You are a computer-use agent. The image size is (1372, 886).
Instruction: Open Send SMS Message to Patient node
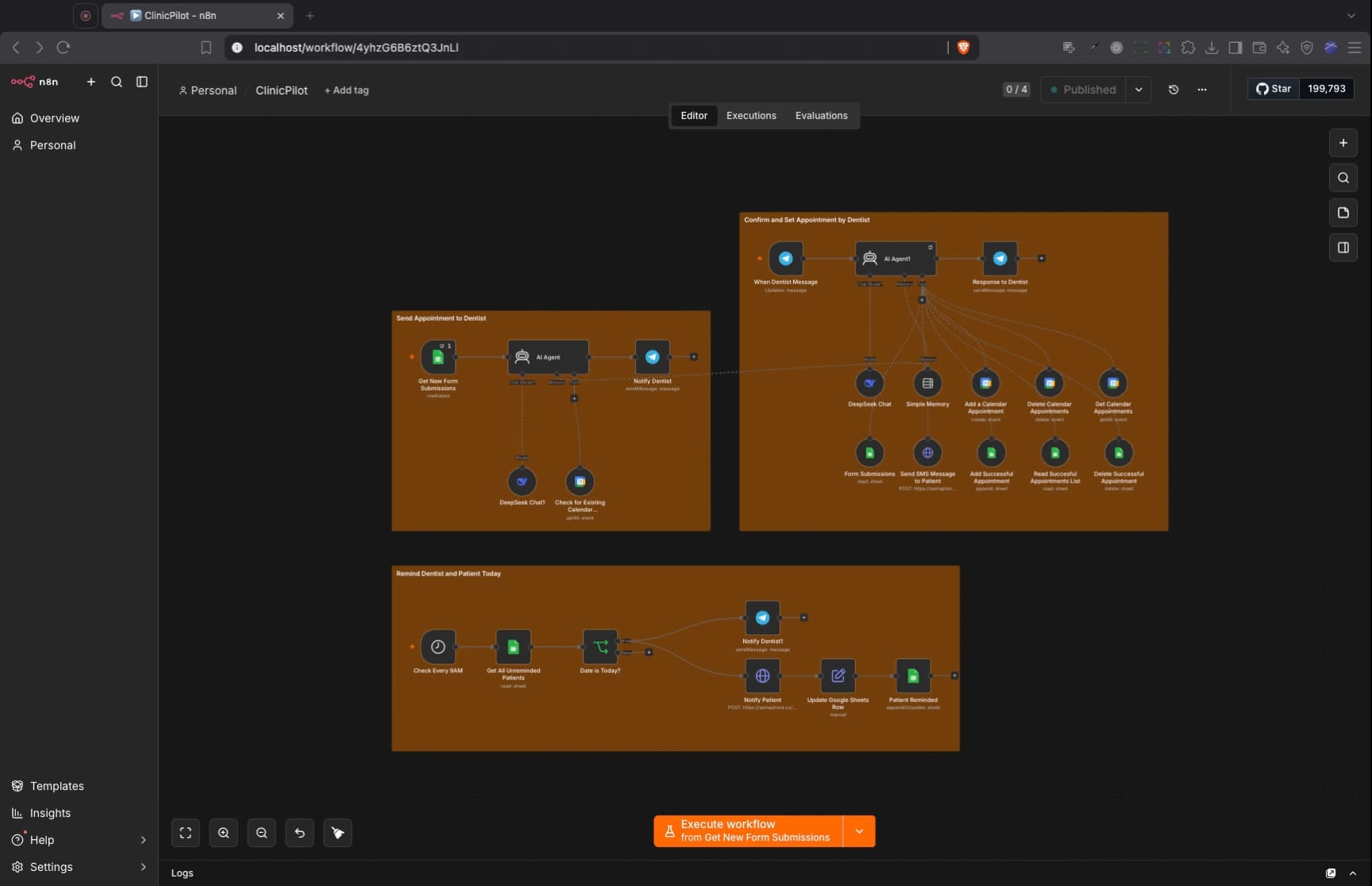click(927, 453)
